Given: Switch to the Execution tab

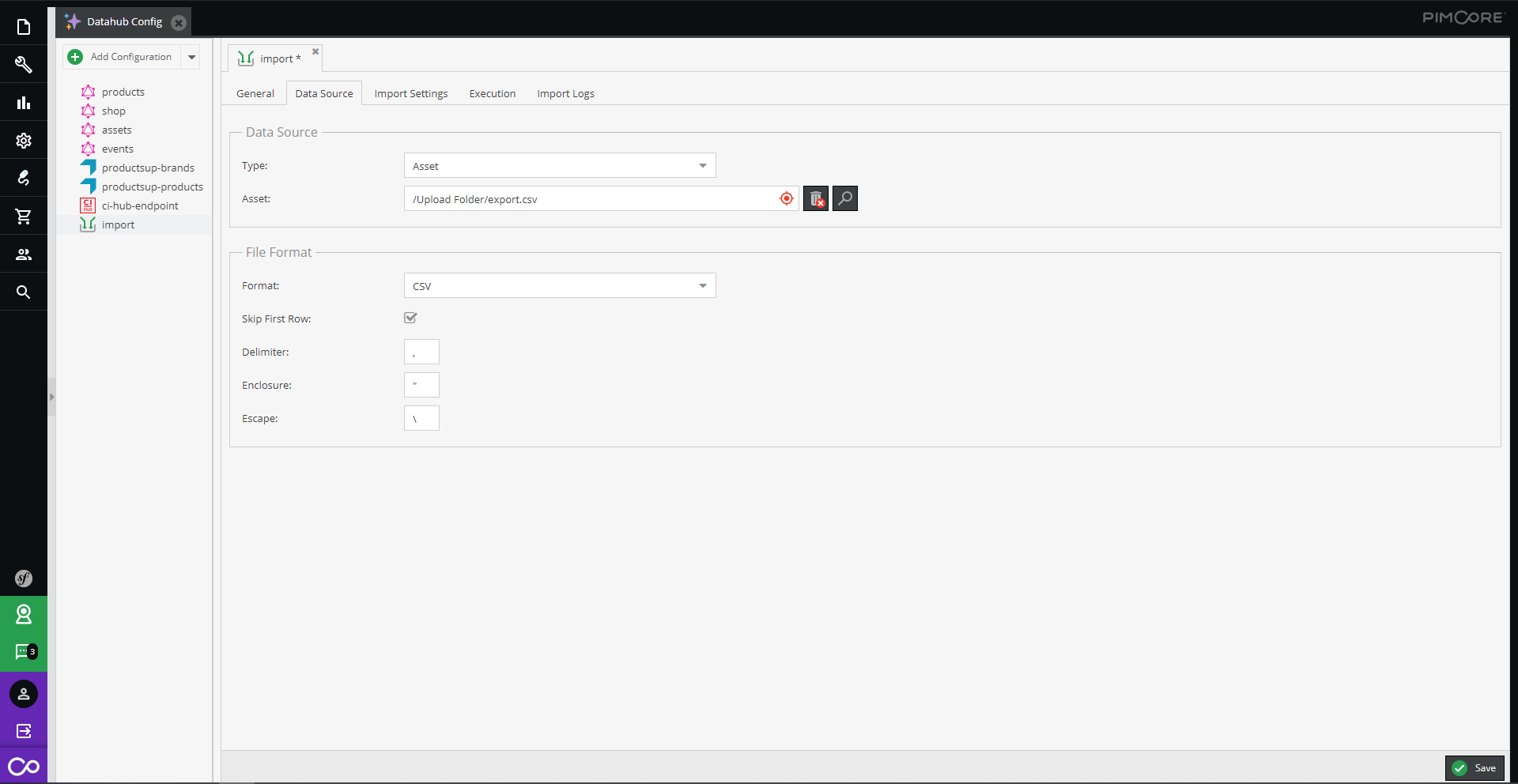Looking at the screenshot, I should 492,93.
